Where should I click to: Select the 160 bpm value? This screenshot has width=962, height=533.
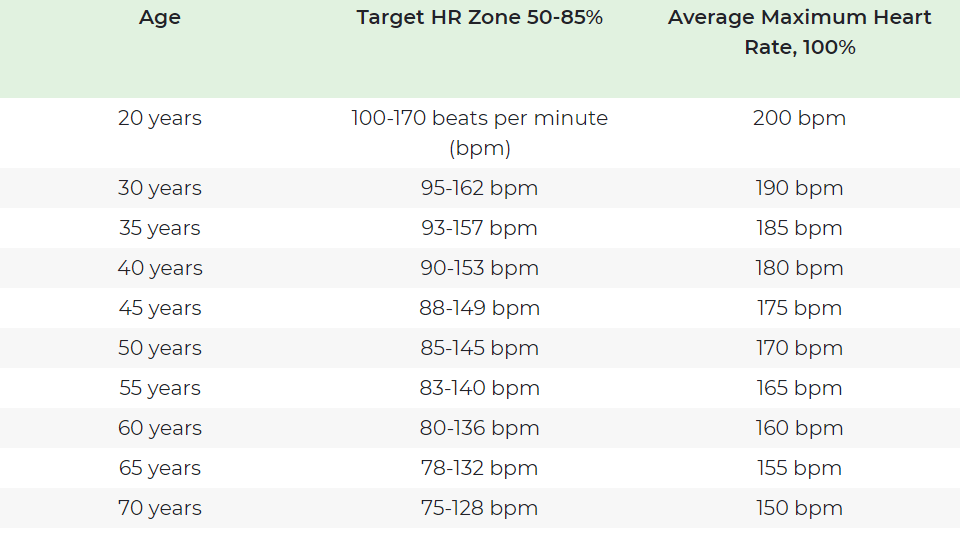[x=799, y=428]
